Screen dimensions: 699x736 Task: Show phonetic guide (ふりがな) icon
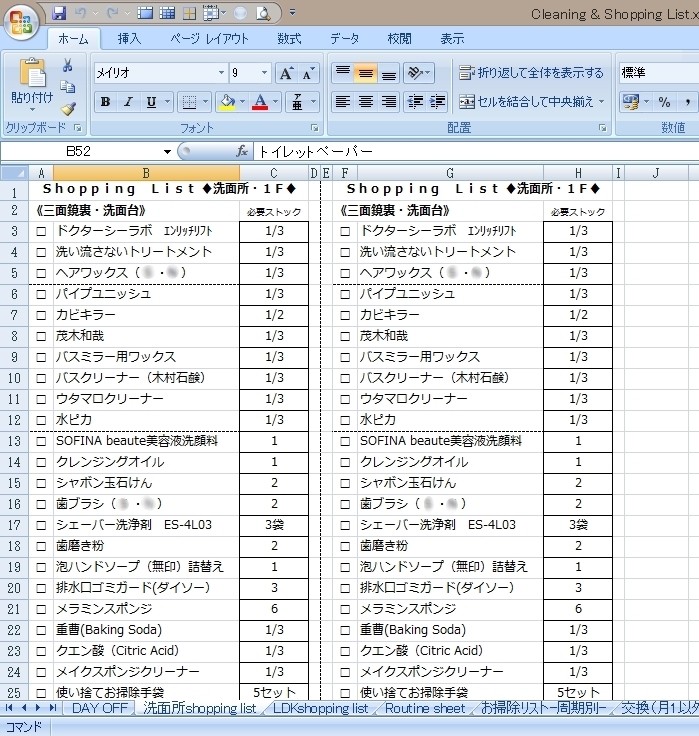297,102
